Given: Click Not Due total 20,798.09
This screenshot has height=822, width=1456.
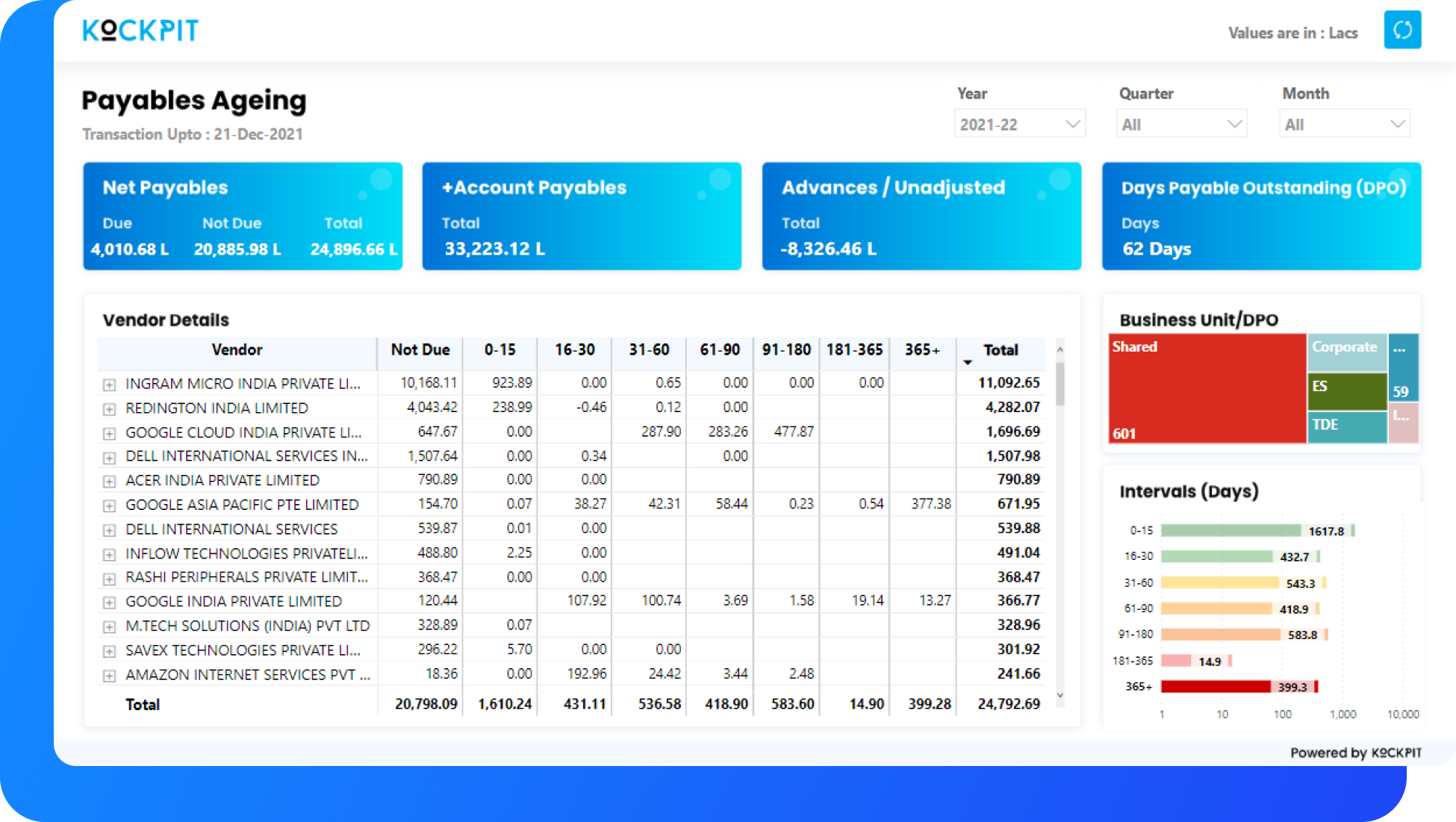Looking at the screenshot, I should [426, 704].
